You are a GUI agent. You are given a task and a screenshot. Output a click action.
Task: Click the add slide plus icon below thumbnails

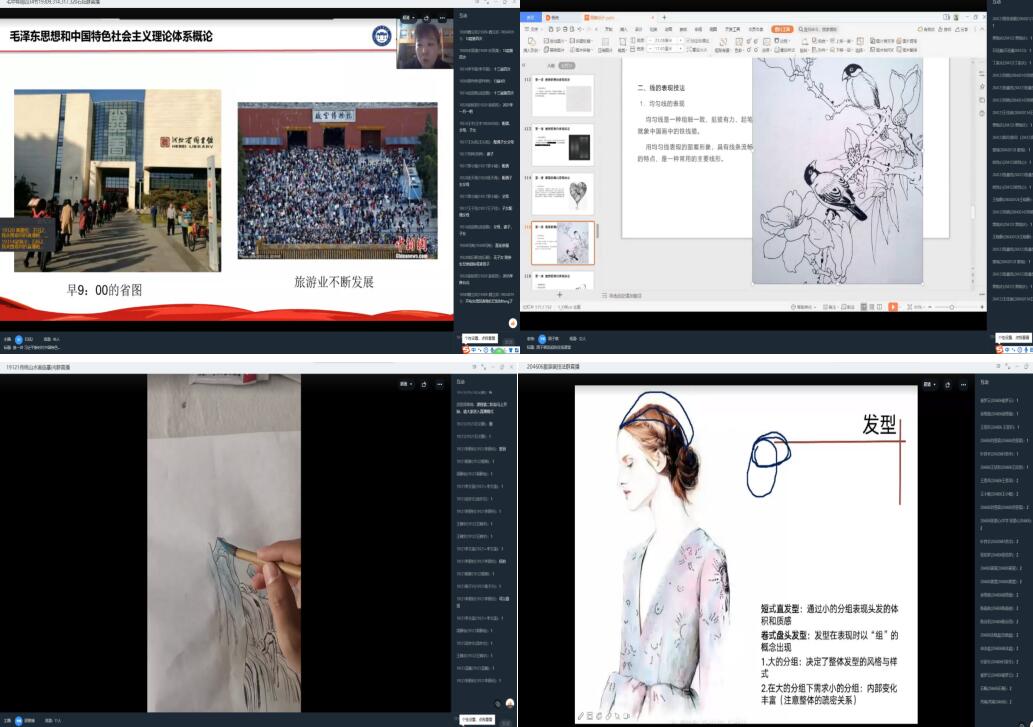click(x=562, y=296)
